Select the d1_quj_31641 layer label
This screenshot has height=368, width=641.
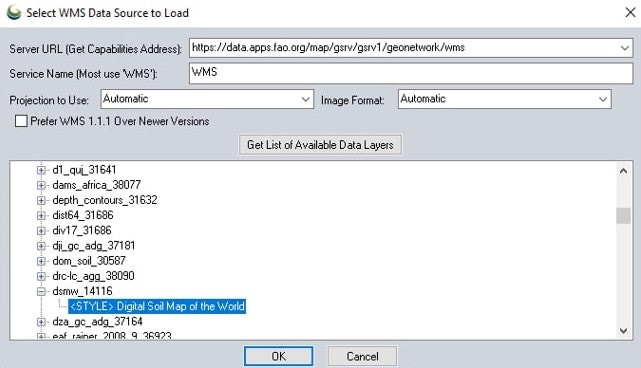pos(84,170)
